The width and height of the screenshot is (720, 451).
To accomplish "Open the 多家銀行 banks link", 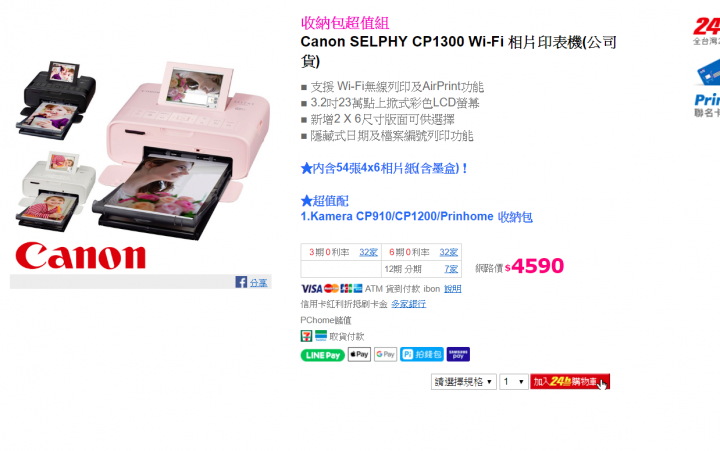I will 408,304.
